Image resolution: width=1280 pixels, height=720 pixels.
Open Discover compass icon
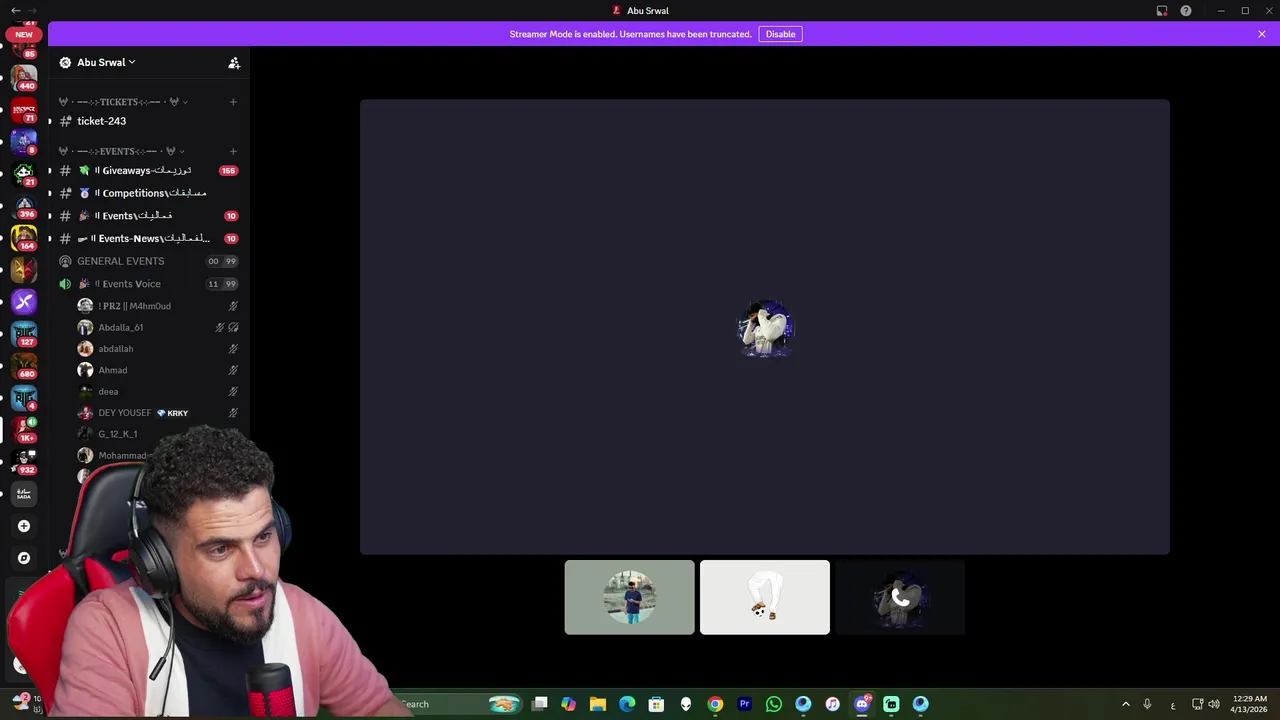point(24,558)
